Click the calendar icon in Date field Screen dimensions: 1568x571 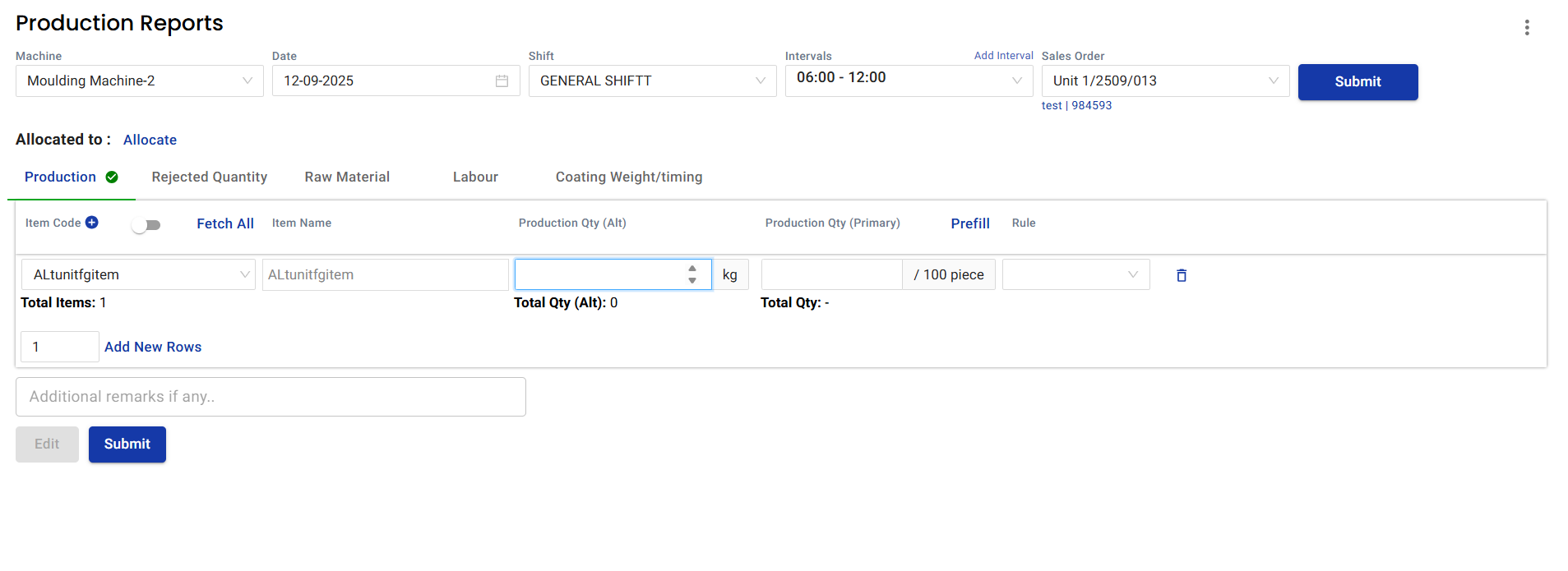(x=502, y=81)
